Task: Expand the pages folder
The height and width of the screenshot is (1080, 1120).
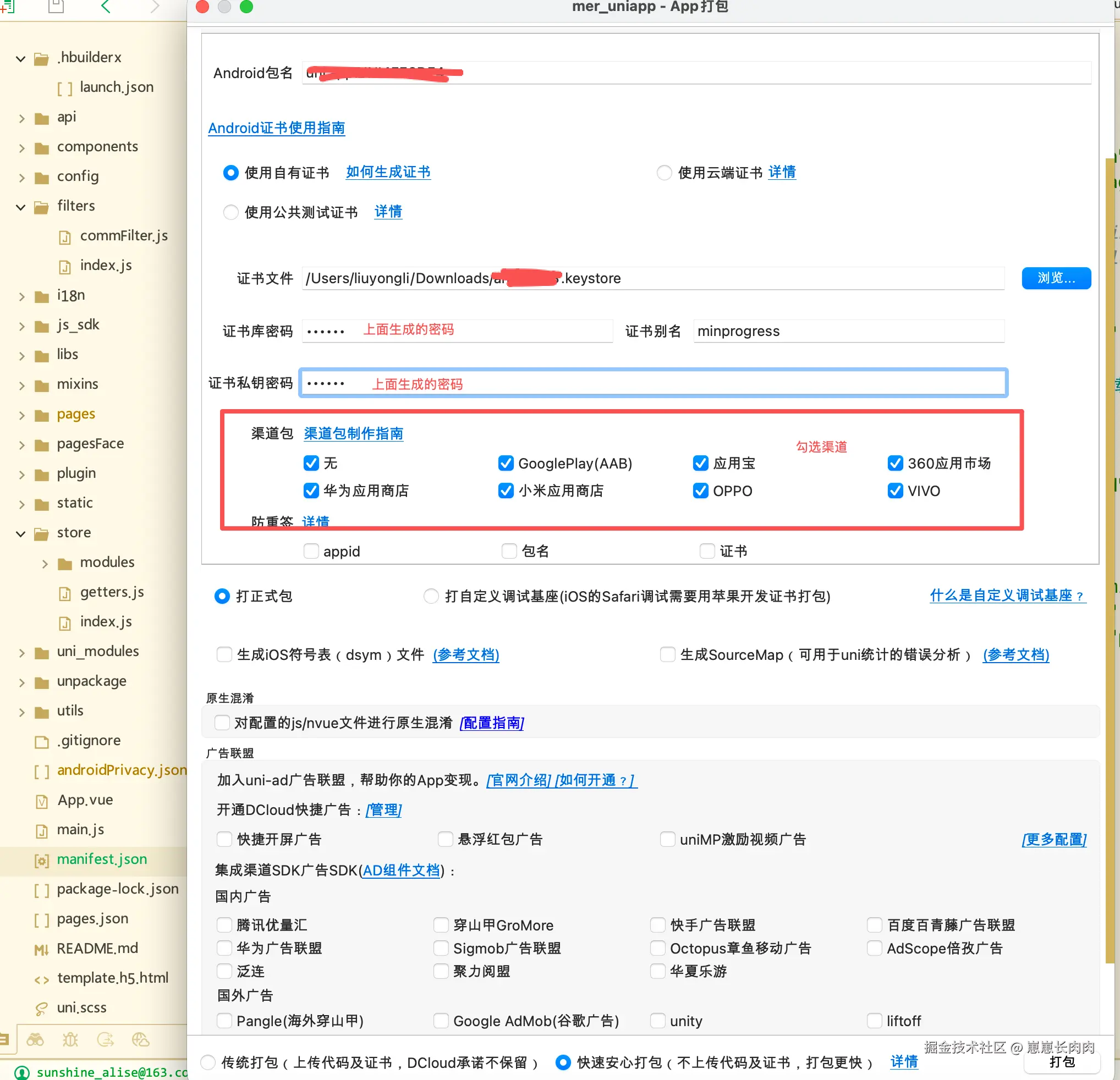Action: pos(21,415)
